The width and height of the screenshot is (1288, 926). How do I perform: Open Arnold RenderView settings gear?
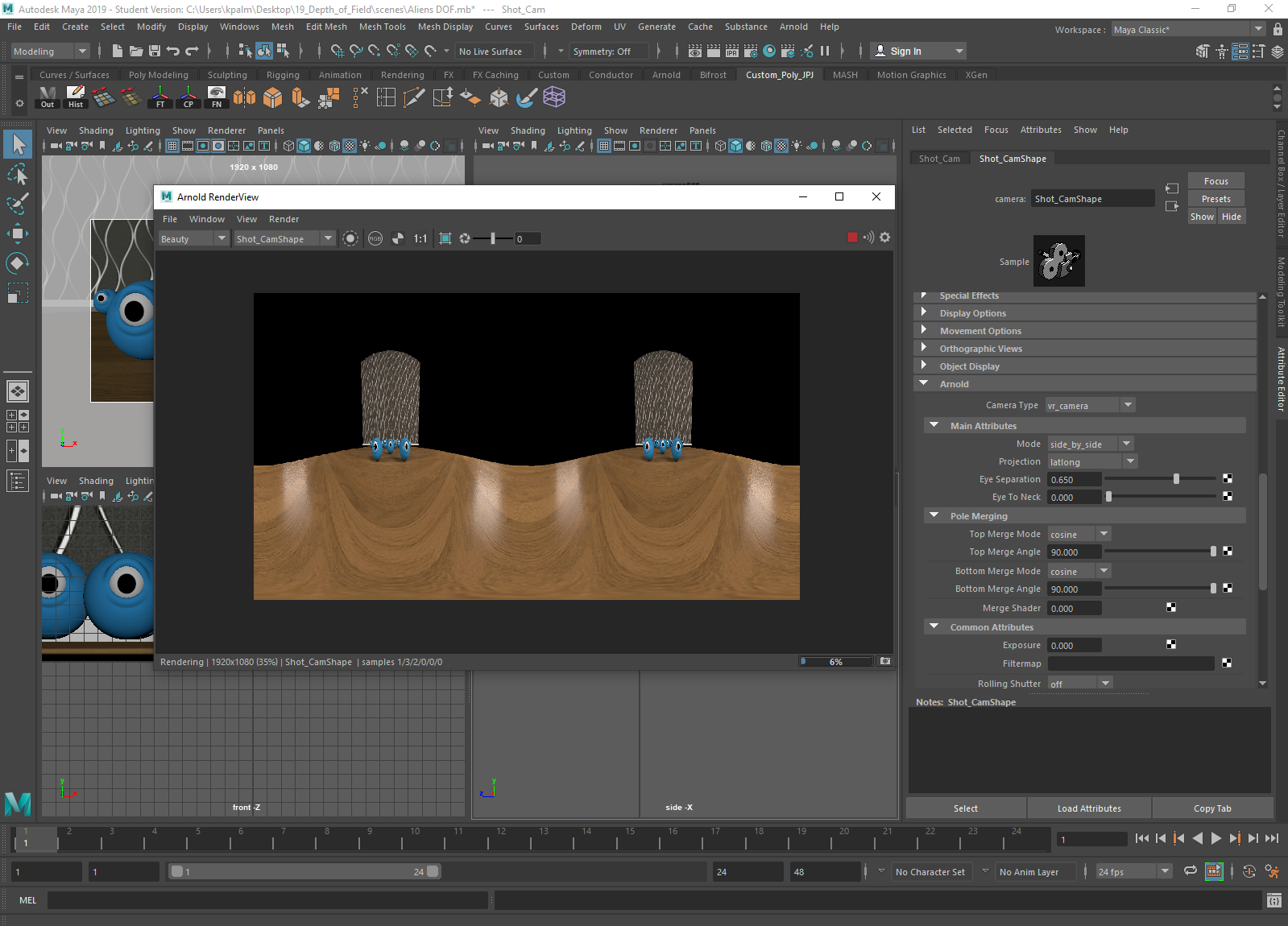pyautogui.click(x=884, y=238)
